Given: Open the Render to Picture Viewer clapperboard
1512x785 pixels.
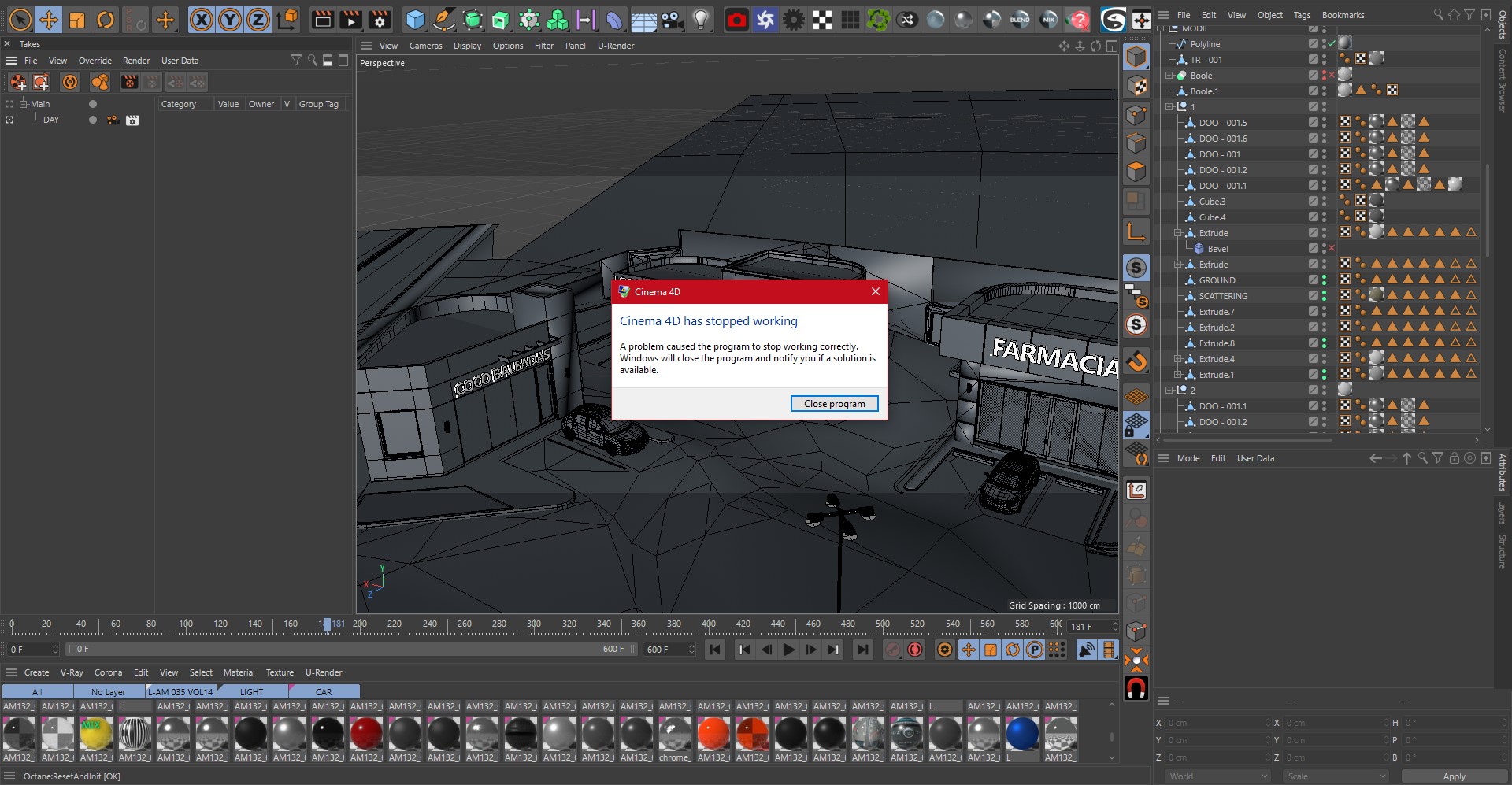Looking at the screenshot, I should coord(351,19).
